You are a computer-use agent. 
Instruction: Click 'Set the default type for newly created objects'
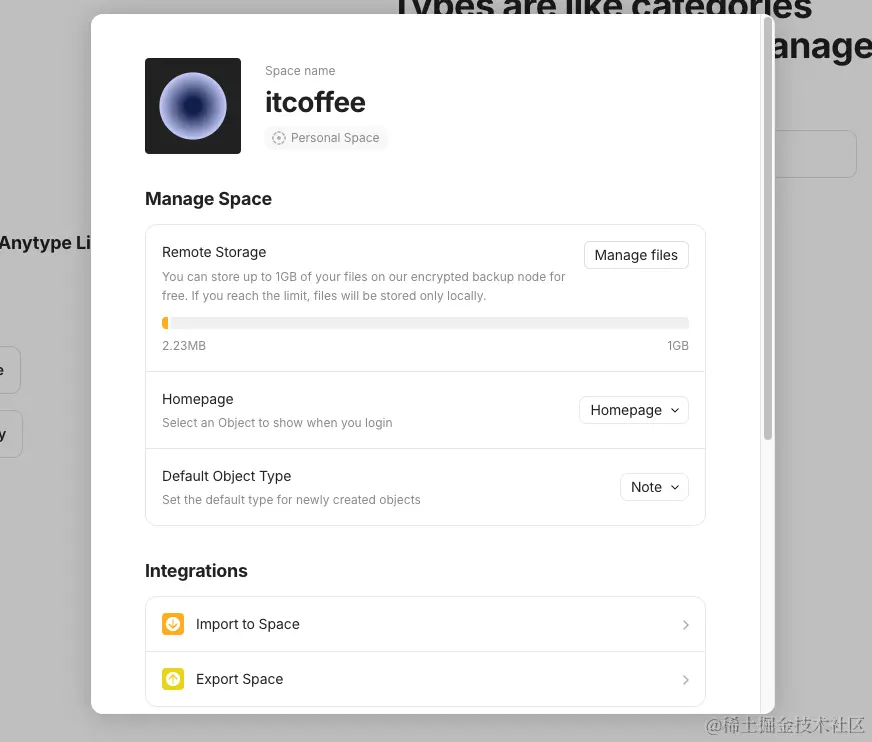pos(291,499)
